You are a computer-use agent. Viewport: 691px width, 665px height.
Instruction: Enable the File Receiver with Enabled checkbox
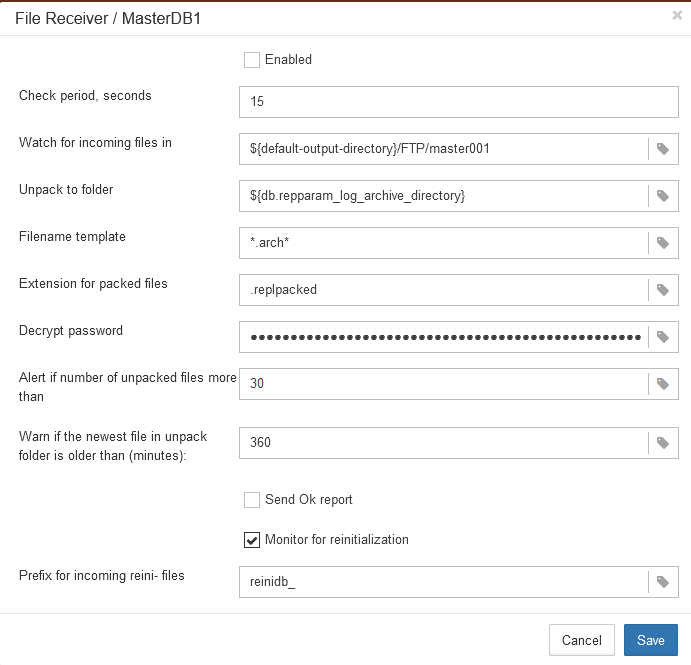(252, 60)
